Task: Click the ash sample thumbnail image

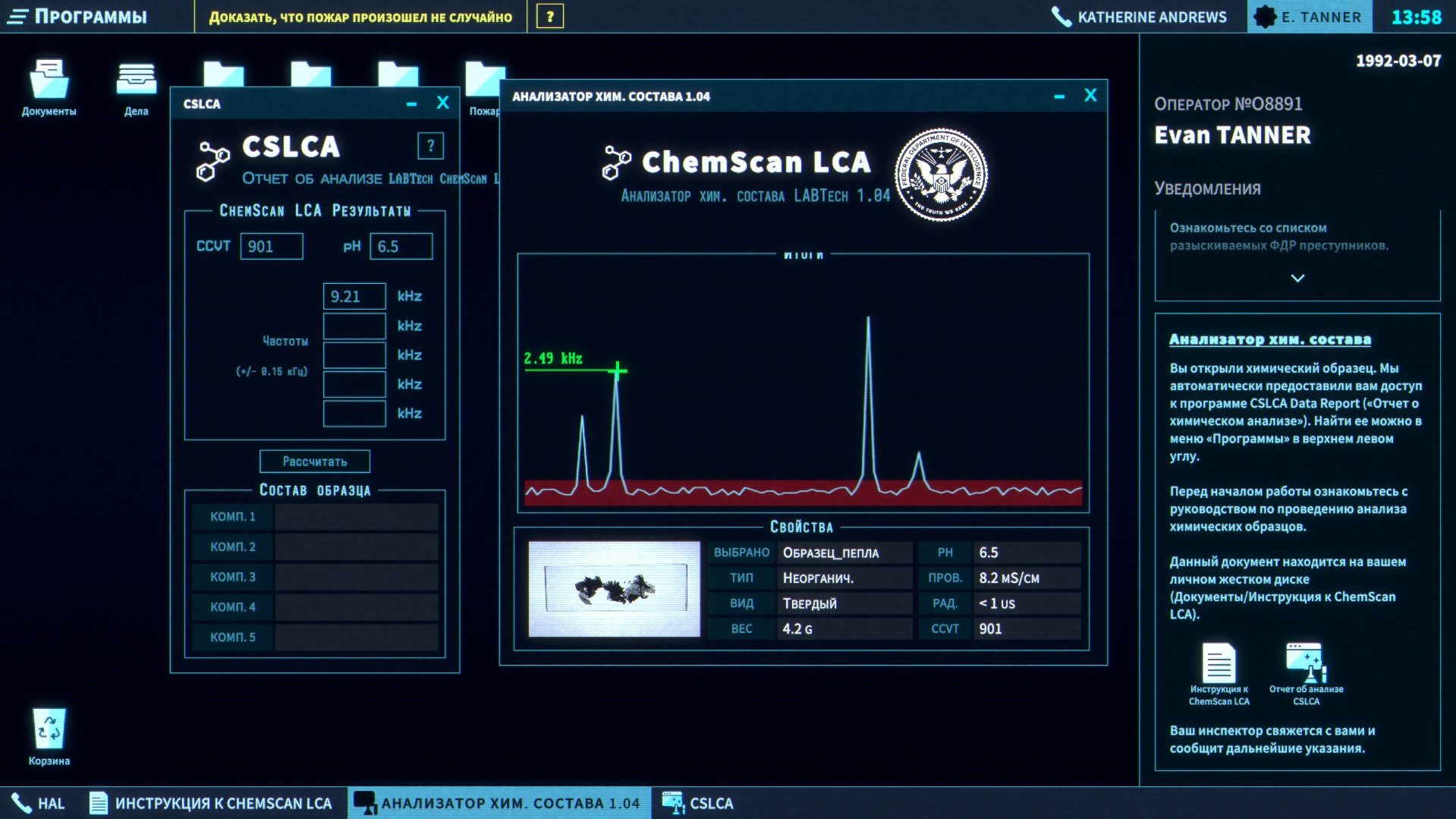Action: [615, 589]
